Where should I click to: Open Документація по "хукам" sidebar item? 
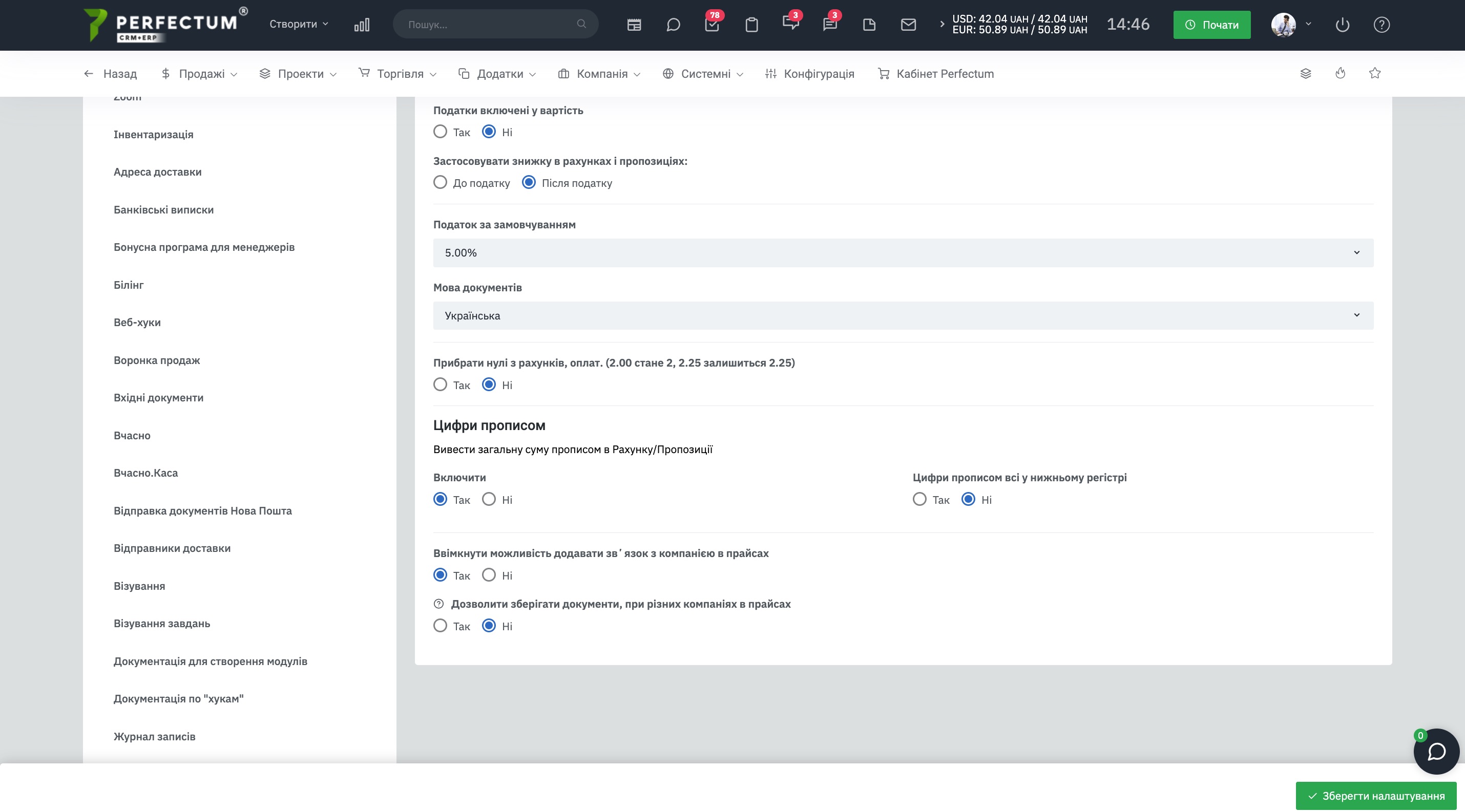pyautogui.click(x=179, y=698)
